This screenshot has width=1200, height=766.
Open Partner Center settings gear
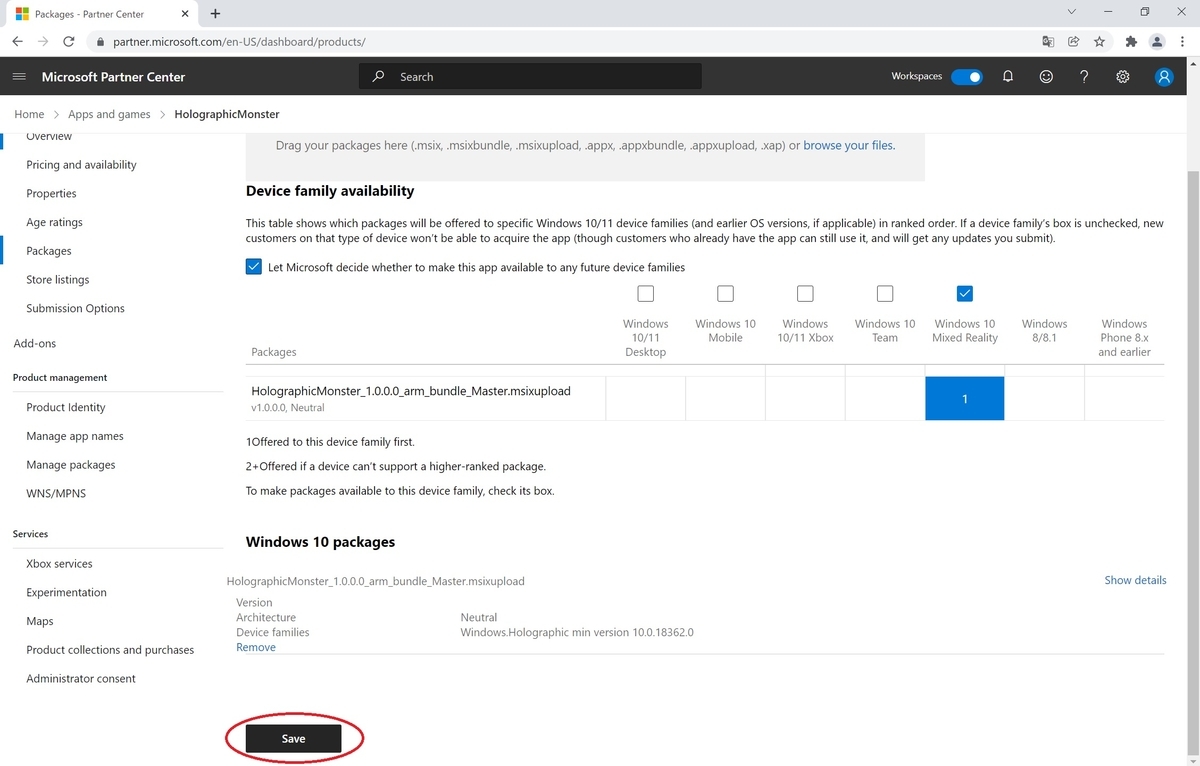1123,77
